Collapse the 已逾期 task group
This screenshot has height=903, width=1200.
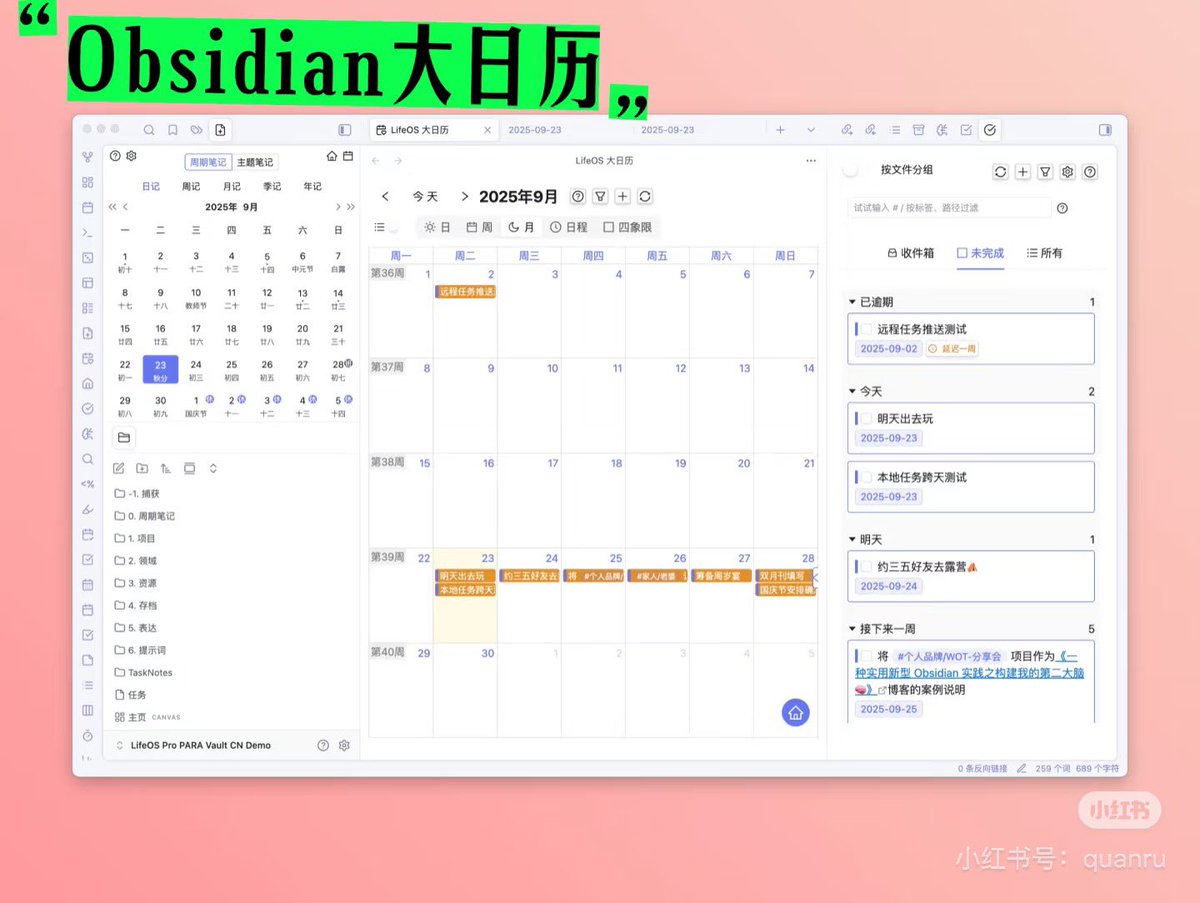click(x=852, y=302)
